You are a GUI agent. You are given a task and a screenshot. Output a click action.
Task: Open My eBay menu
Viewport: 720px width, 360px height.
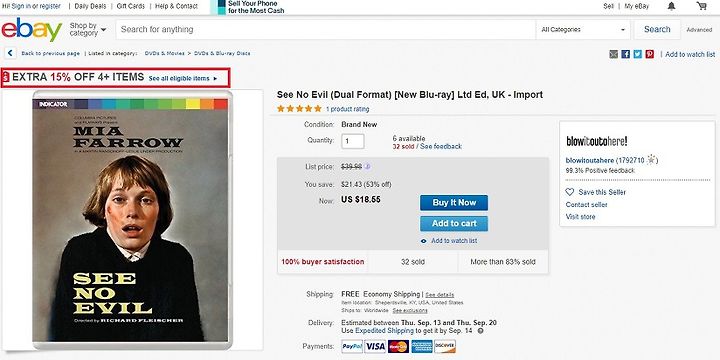pos(636,6)
